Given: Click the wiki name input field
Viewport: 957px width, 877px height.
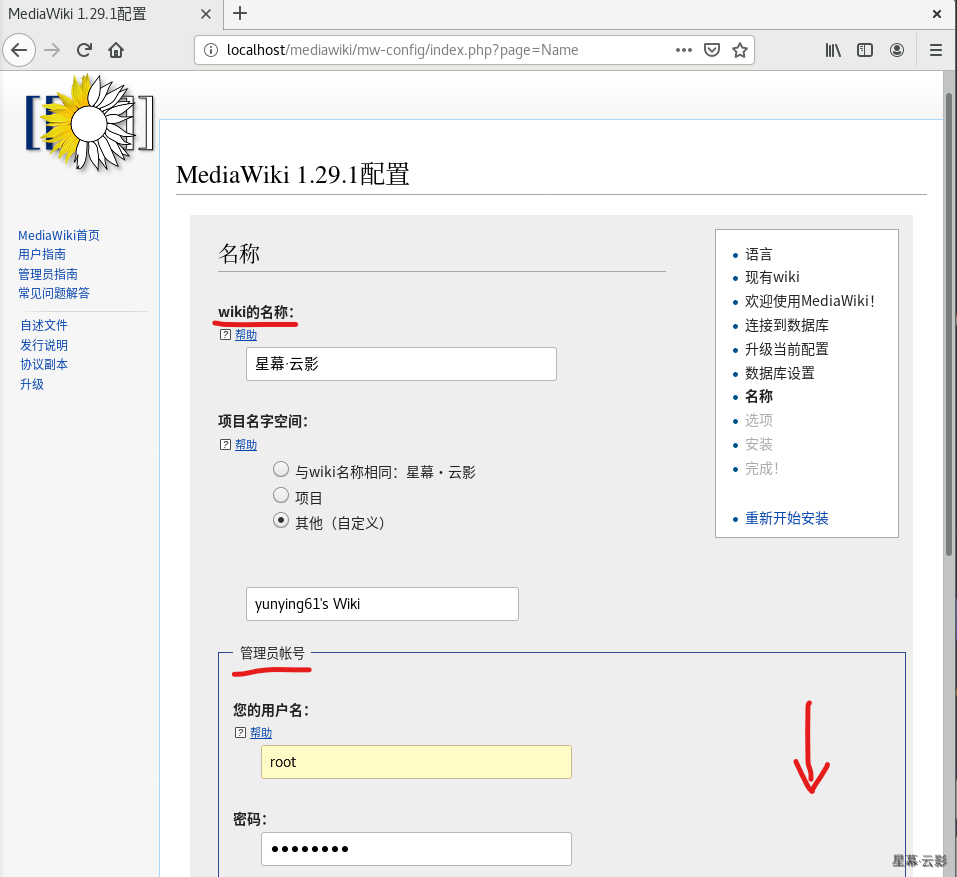Looking at the screenshot, I should [400, 364].
